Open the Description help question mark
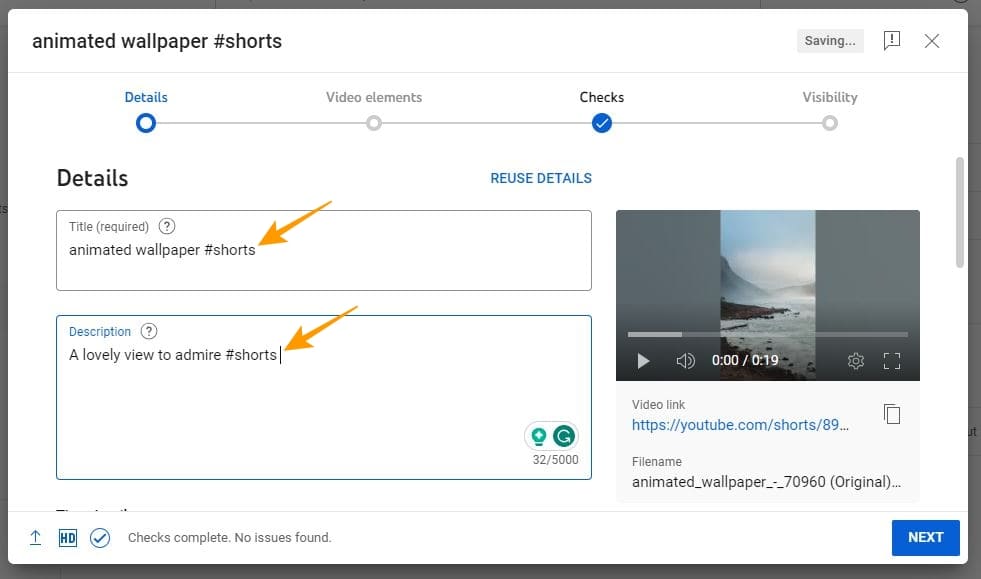This screenshot has width=981, height=579. coord(149,331)
